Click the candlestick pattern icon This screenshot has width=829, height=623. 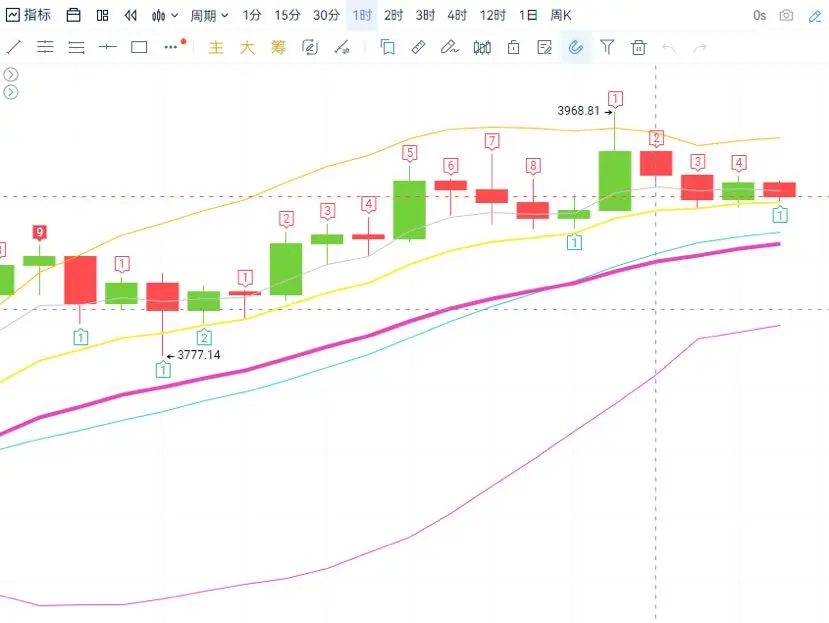482,48
